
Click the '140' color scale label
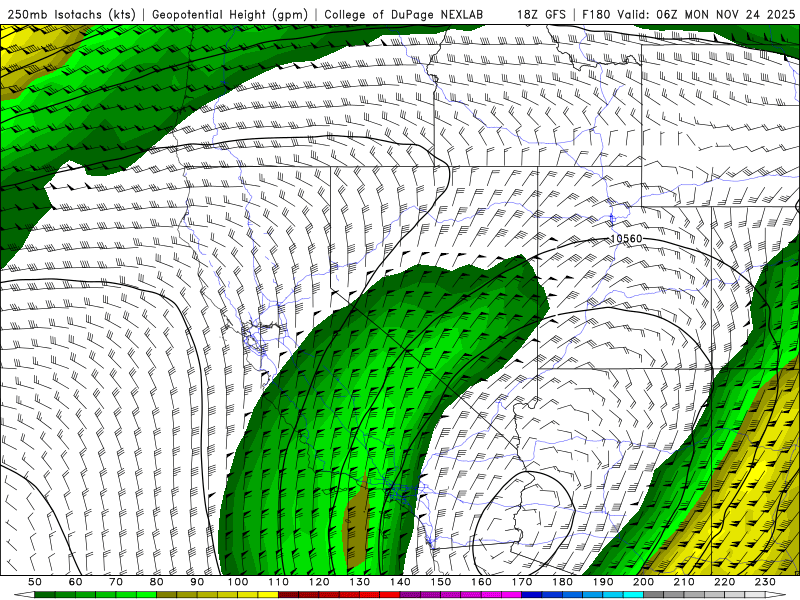click(400, 582)
